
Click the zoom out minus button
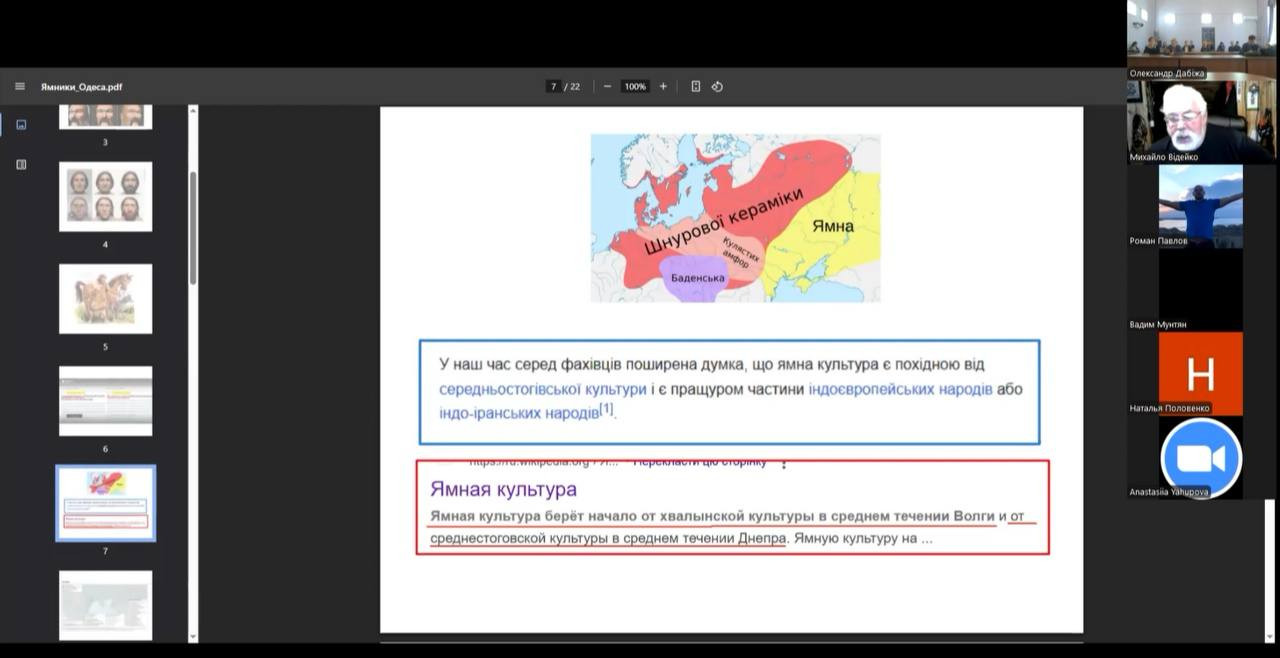(x=607, y=87)
